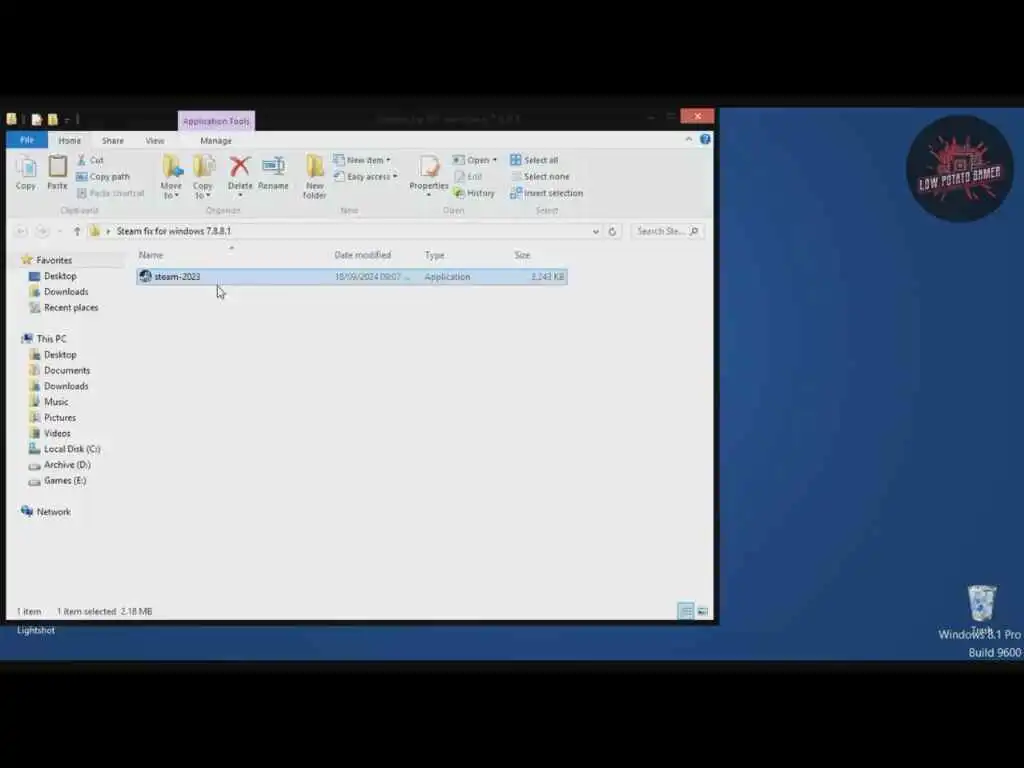The image size is (1024, 768).
Task: Click the Copy icon in ribbon
Action: pyautogui.click(x=26, y=173)
